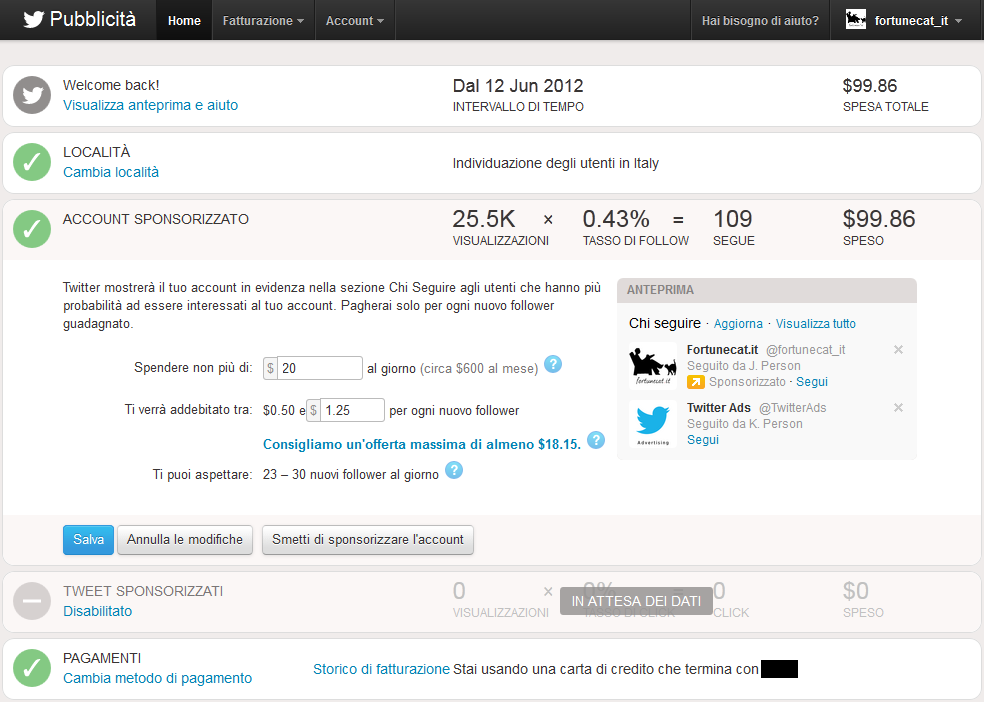The width and height of the screenshot is (984, 702).
Task: Click the 'ANTEPRIMA' panel header
Action: [767, 290]
